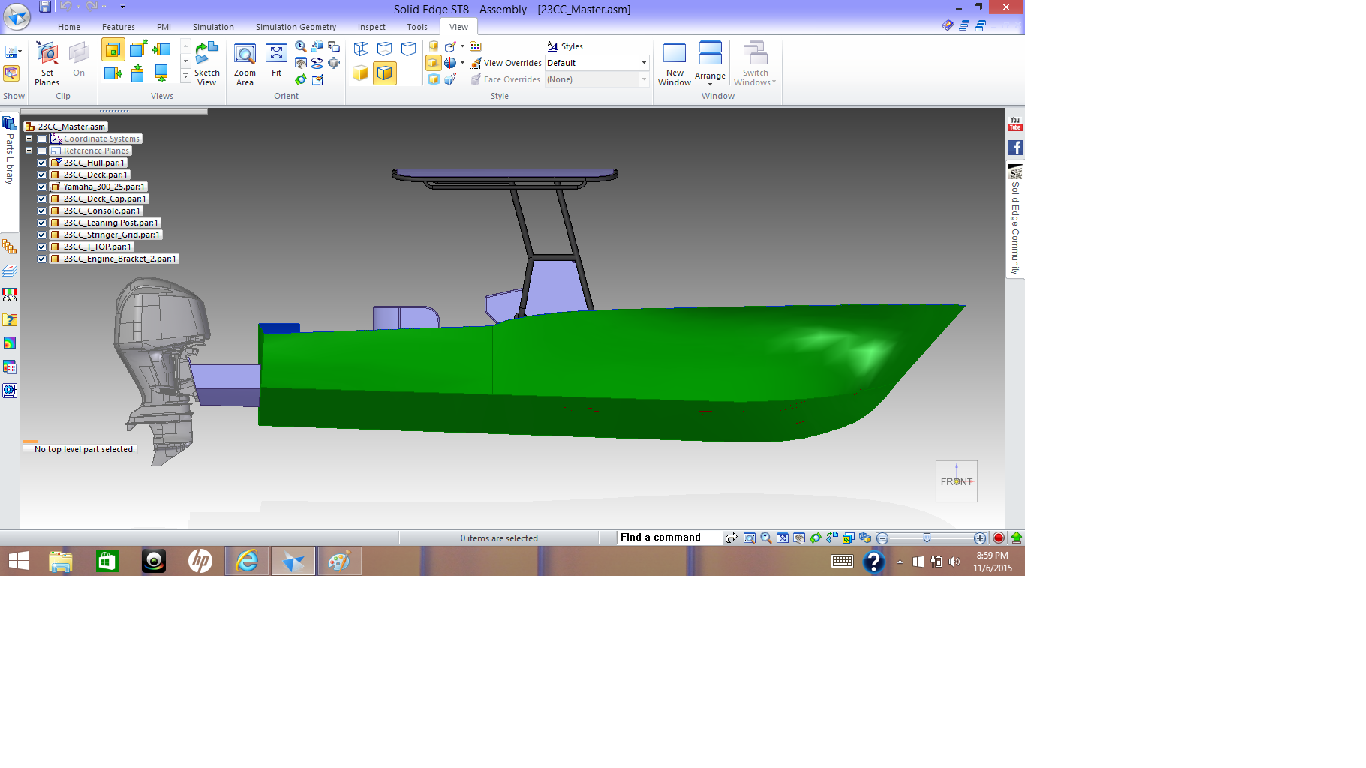Select 23CC_Leaning Post.par:1 in the tree
The height and width of the screenshot is (768, 1366).
click(x=111, y=223)
